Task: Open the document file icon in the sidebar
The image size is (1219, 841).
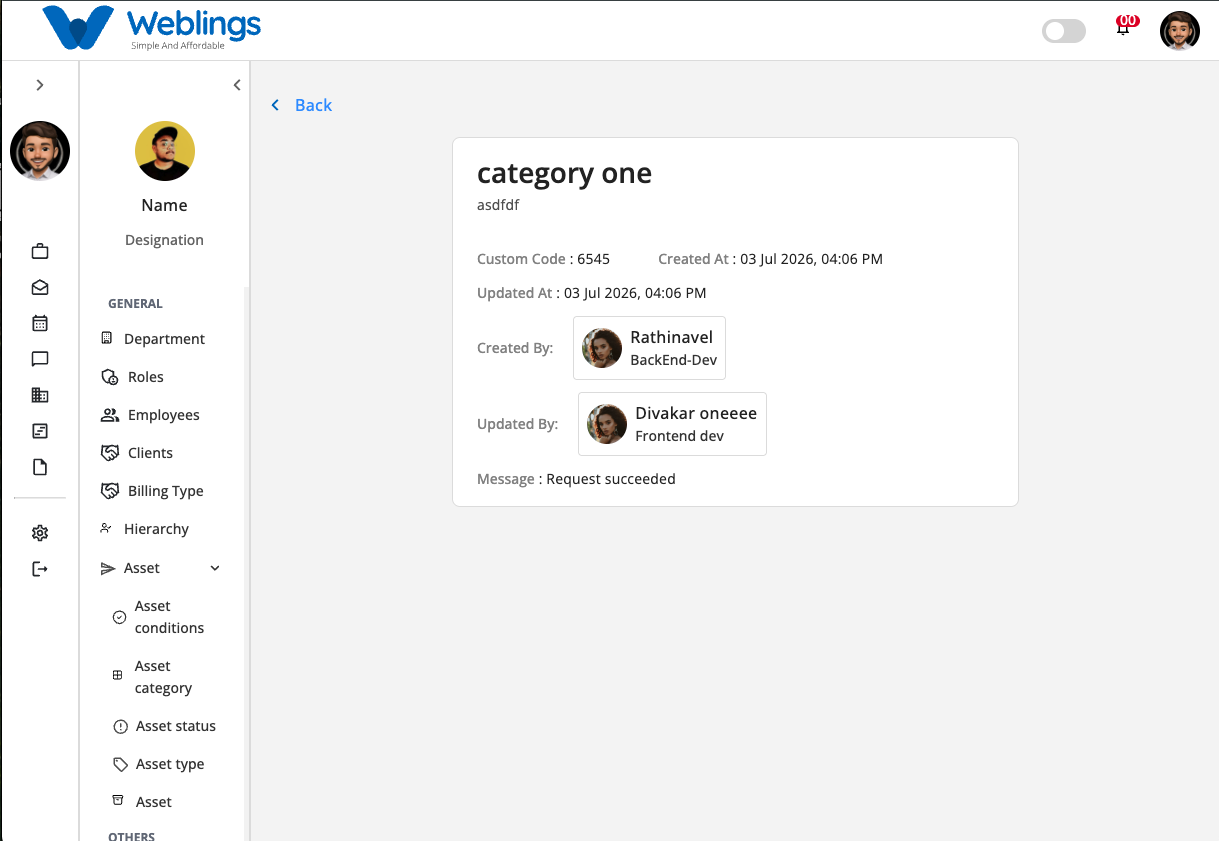Action: click(x=40, y=467)
